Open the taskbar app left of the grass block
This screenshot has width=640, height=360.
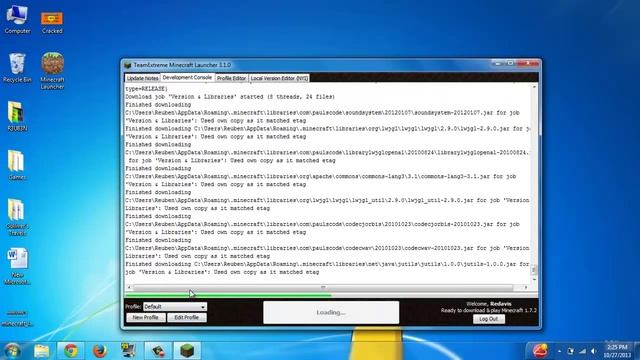(x=158, y=351)
